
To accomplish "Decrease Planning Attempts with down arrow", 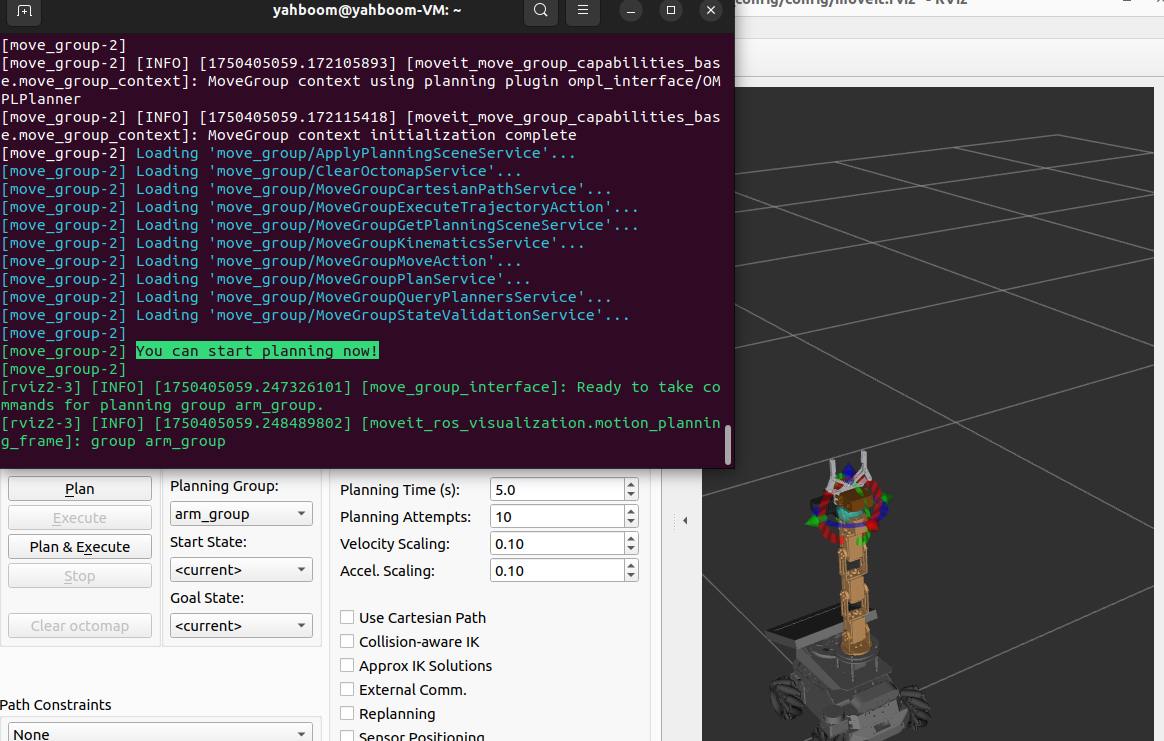I will click(x=631, y=522).
